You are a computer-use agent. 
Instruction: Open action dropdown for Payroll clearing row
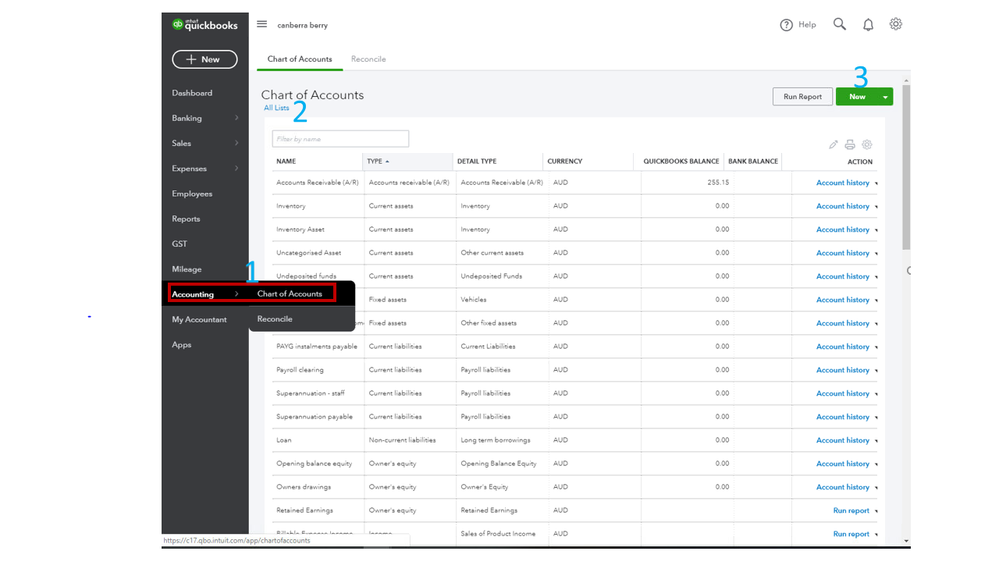pyautogui.click(x=876, y=371)
